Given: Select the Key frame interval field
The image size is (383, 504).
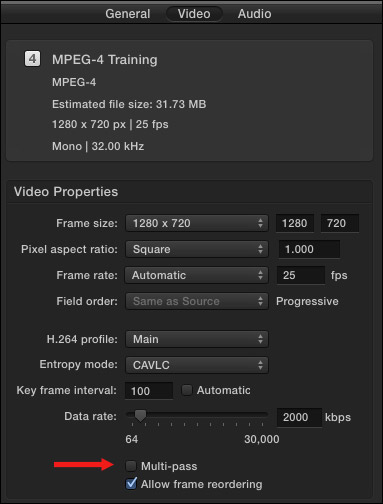Looking at the screenshot, I should tap(149, 391).
